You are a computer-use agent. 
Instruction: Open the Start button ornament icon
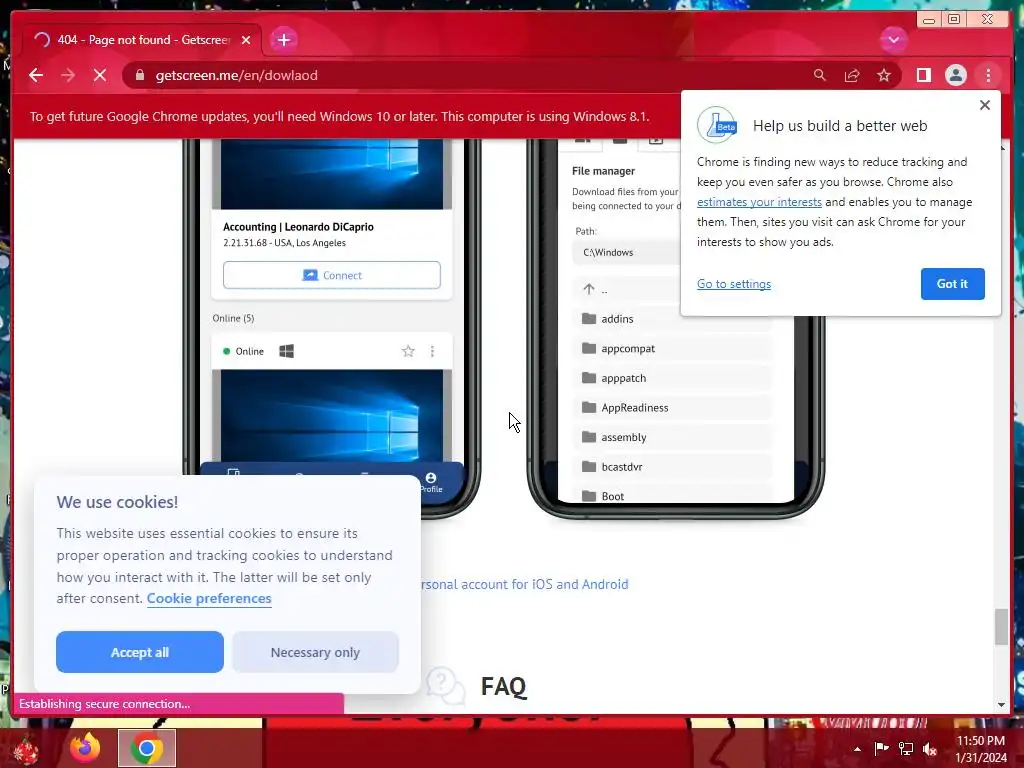tap(26, 749)
